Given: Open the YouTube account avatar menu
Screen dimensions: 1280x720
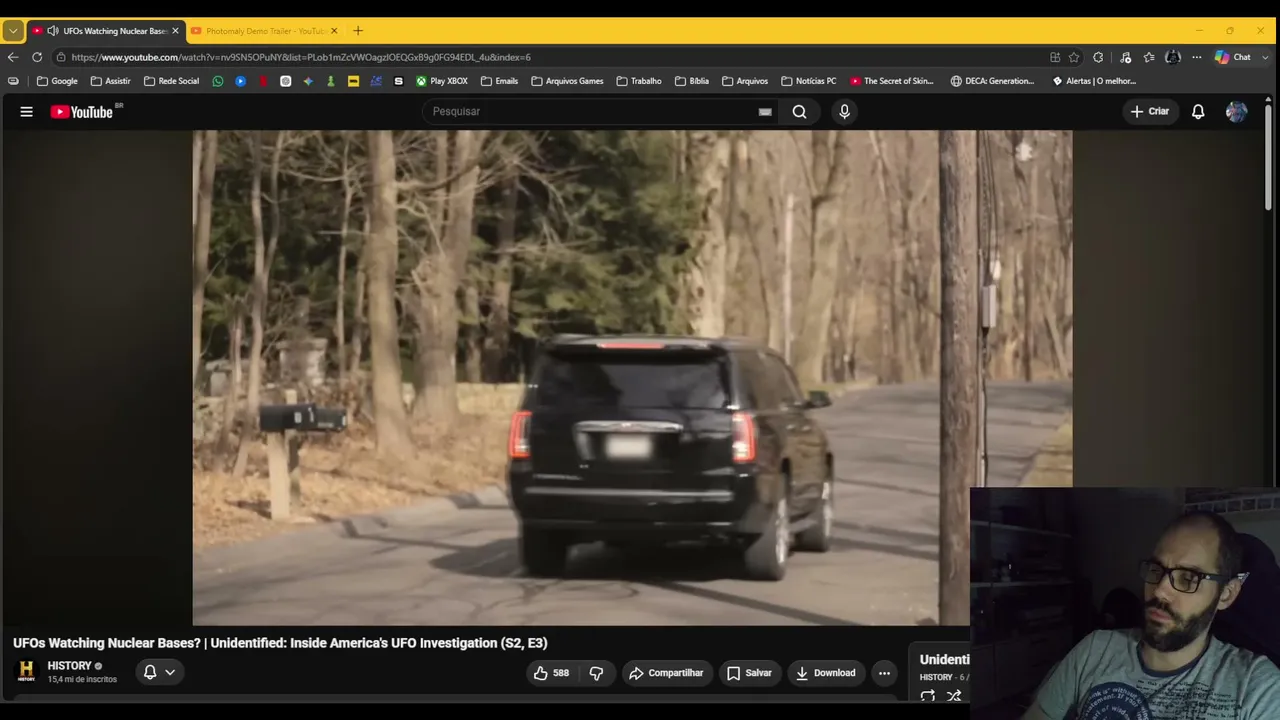Looking at the screenshot, I should [x=1236, y=112].
